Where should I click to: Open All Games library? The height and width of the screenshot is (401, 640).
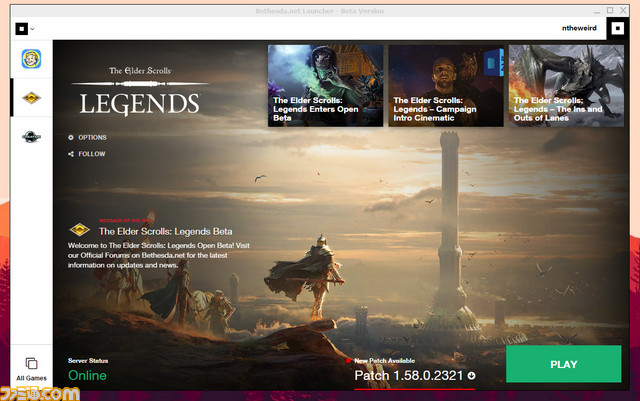coord(31,369)
